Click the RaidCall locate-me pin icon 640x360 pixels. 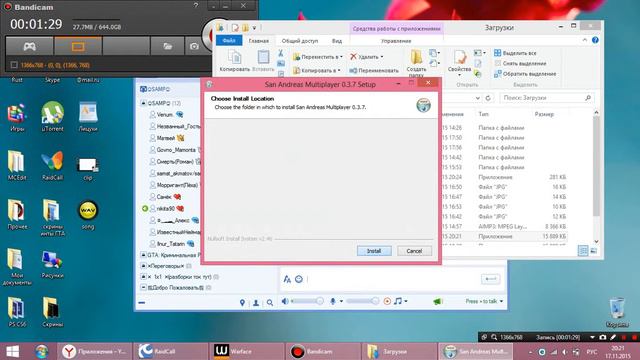[x=242, y=302]
